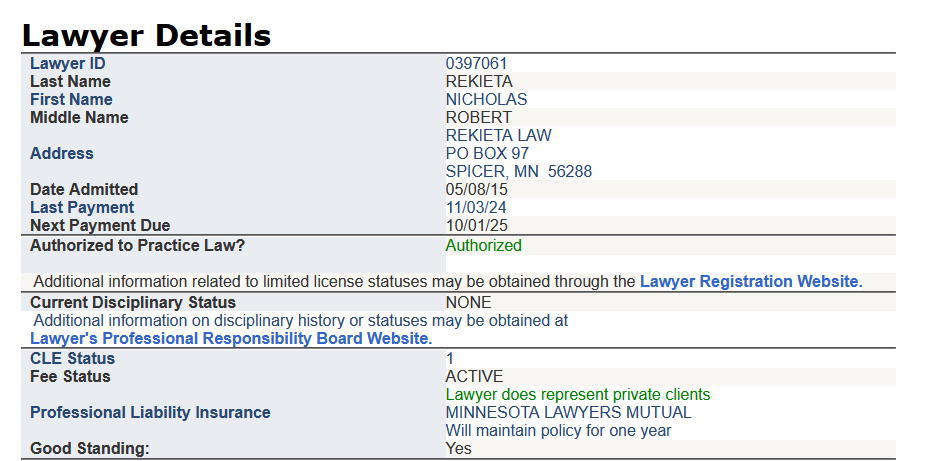Select the admitted date 05/08/15
Viewport: 928px width, 461px height.
tap(476, 189)
